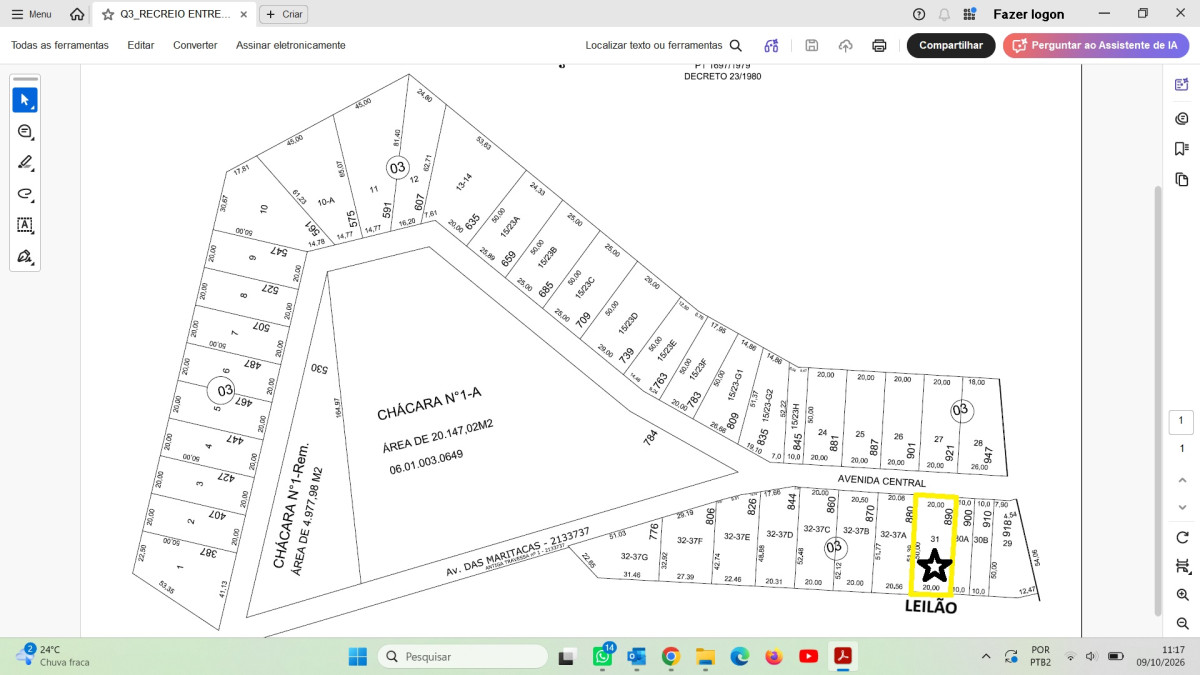Pick the Highlighter pen tool

pyautogui.click(x=25, y=163)
